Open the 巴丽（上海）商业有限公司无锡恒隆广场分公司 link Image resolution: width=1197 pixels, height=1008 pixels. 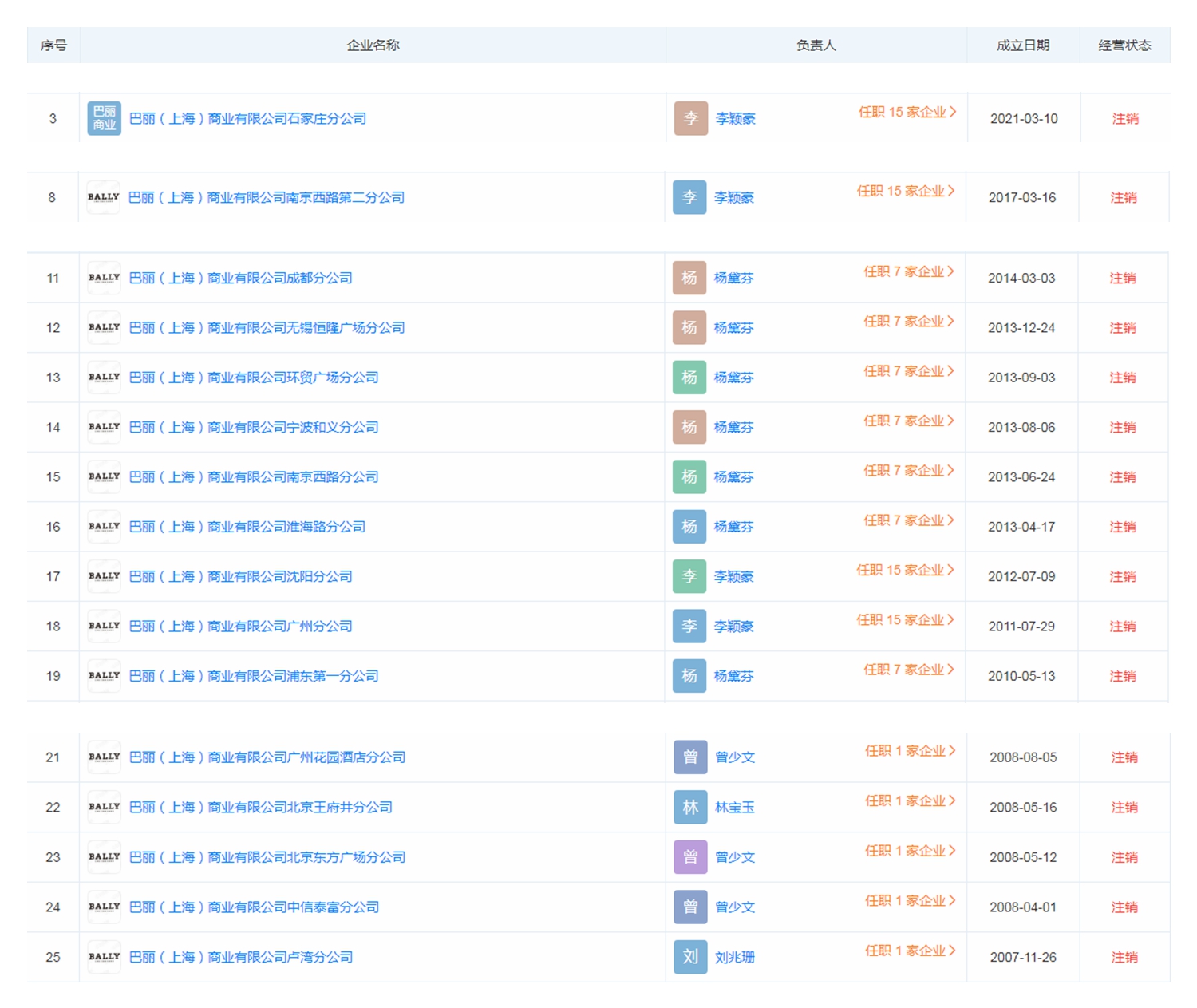pyautogui.click(x=267, y=328)
